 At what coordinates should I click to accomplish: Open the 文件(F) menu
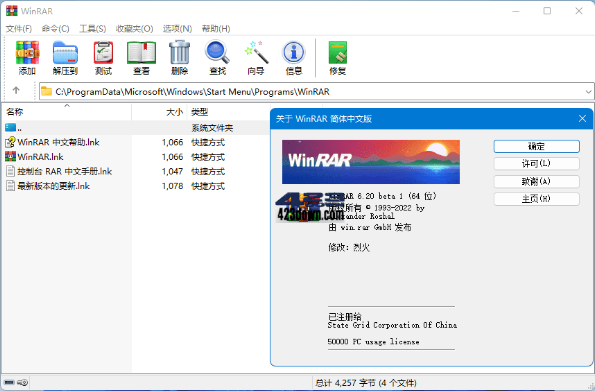[19, 28]
